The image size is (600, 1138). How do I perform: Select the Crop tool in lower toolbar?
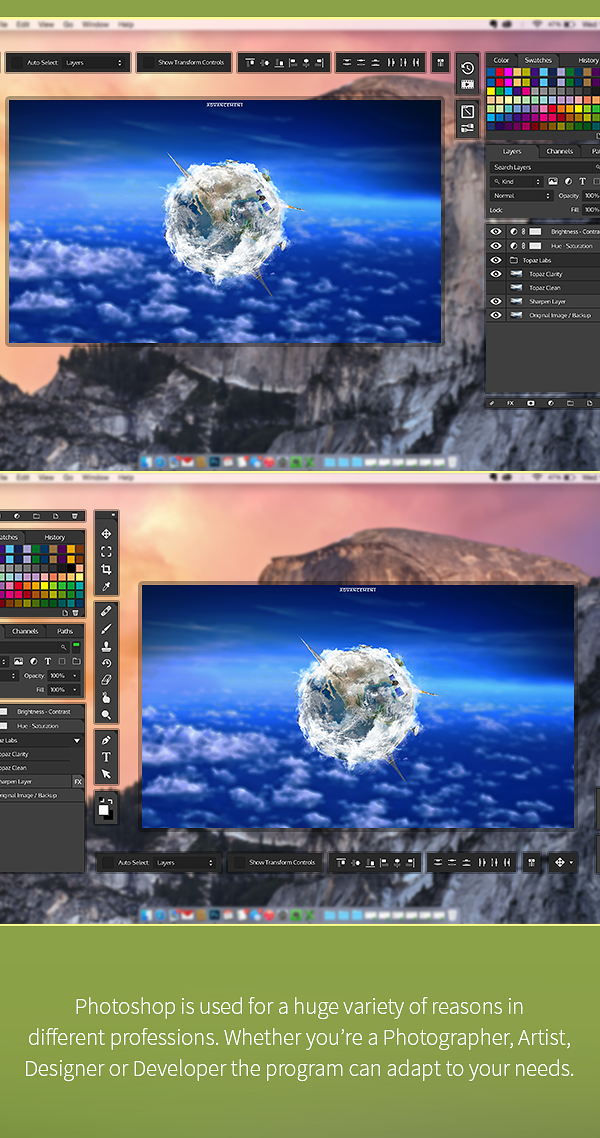point(106,569)
